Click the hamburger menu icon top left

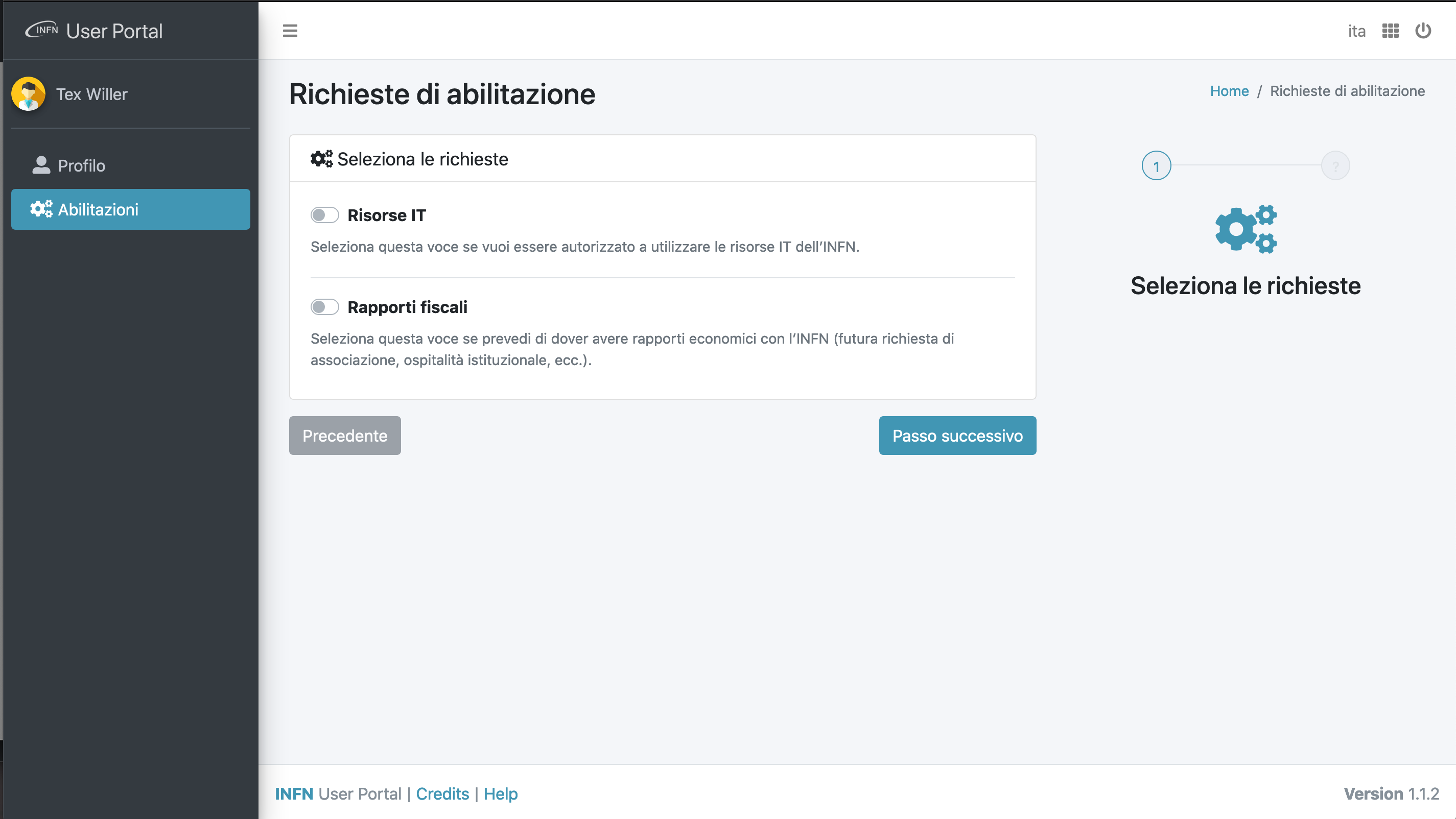coord(290,30)
